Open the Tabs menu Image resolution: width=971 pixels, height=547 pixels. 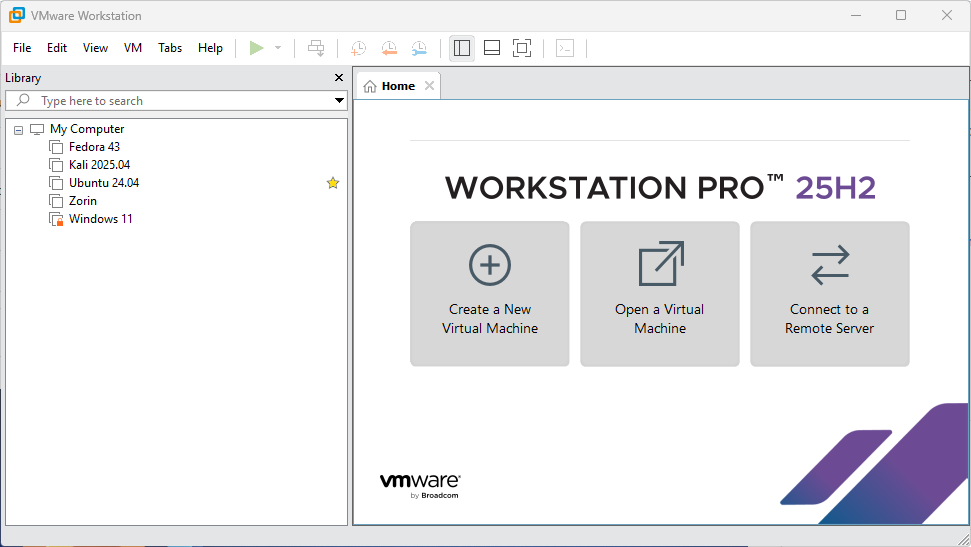[170, 48]
